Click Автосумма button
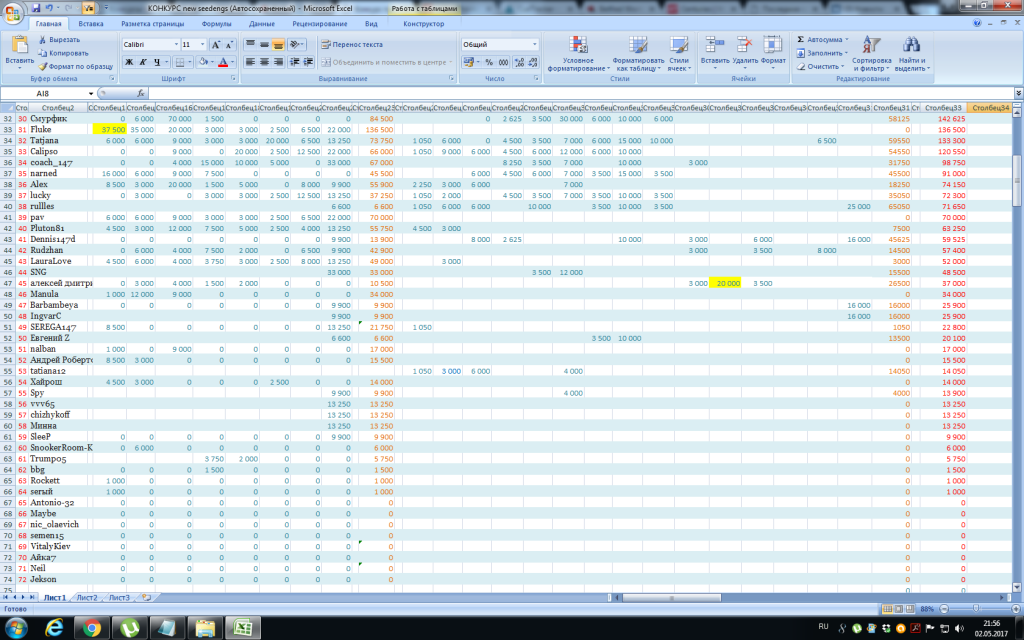 [822, 40]
